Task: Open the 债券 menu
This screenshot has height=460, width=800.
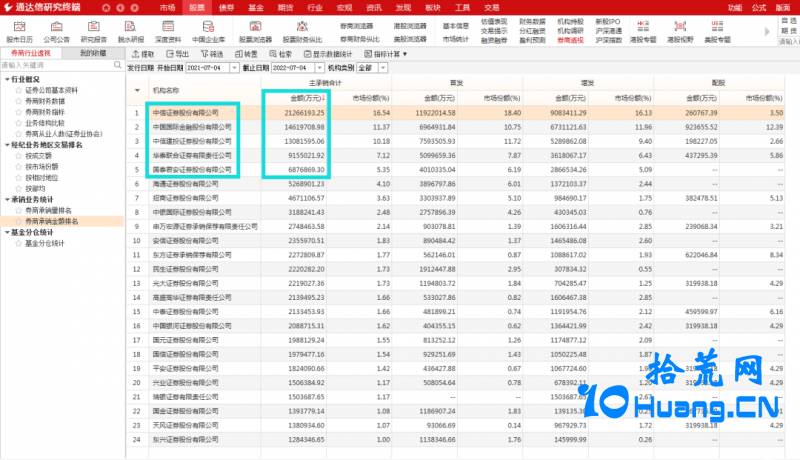Action: click(227, 8)
